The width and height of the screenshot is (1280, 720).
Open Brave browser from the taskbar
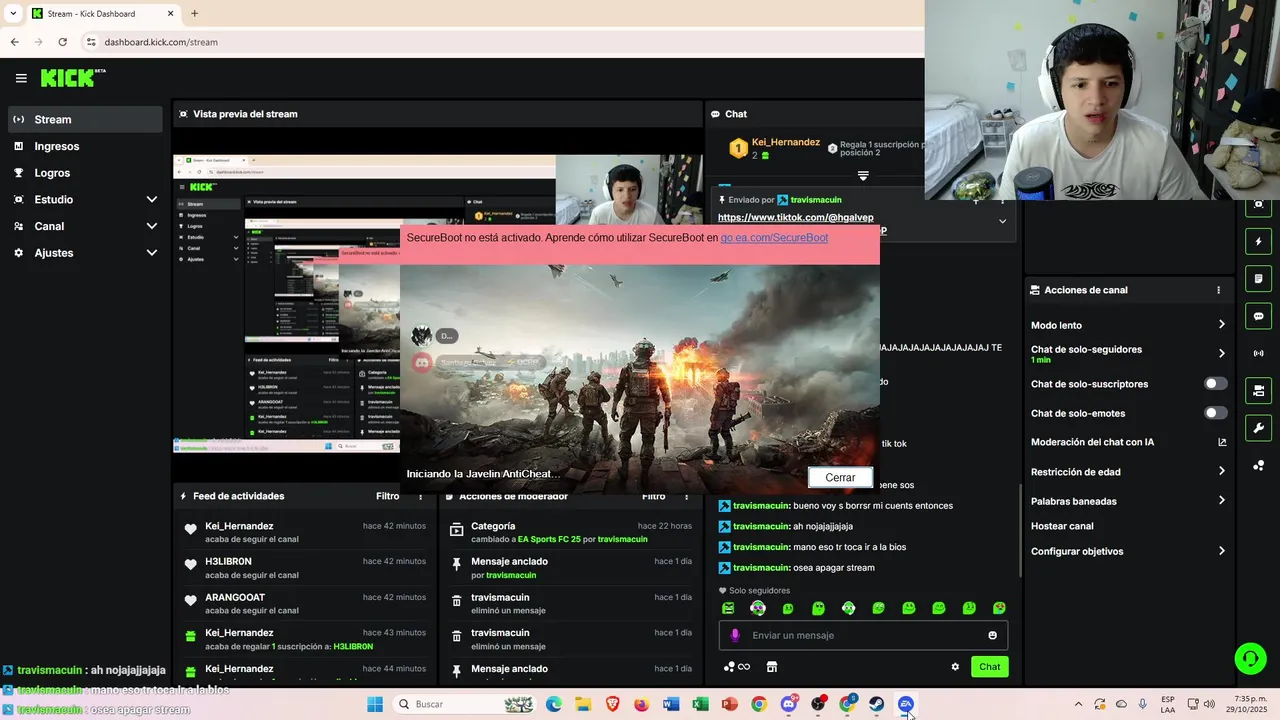pyautogui.click(x=612, y=704)
